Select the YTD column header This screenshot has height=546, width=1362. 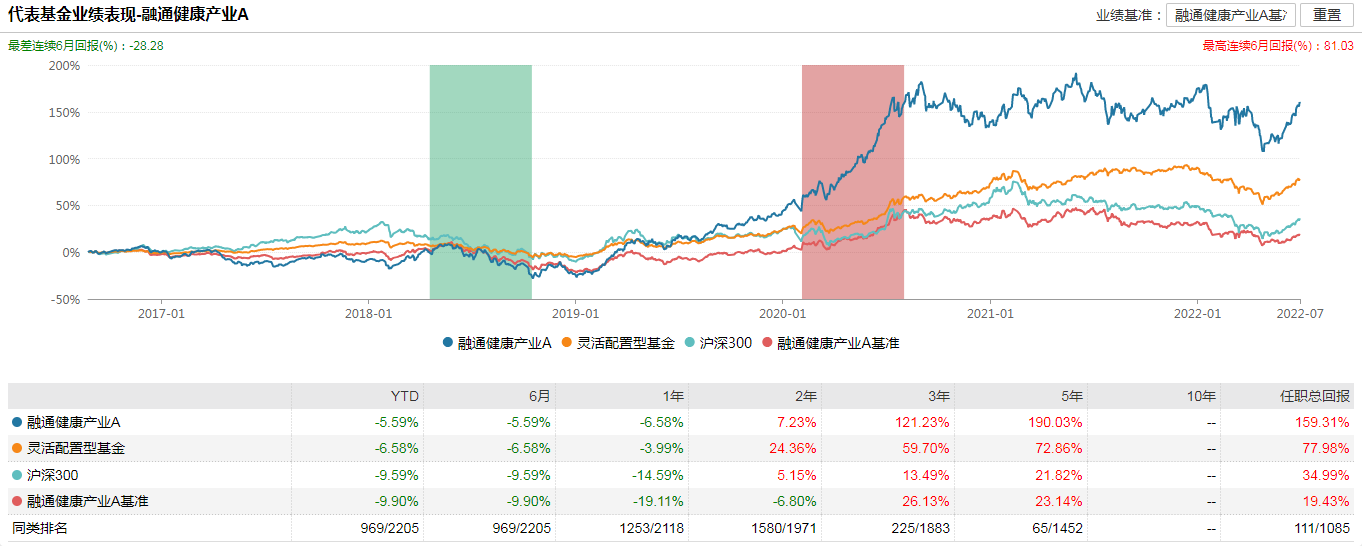(404, 396)
